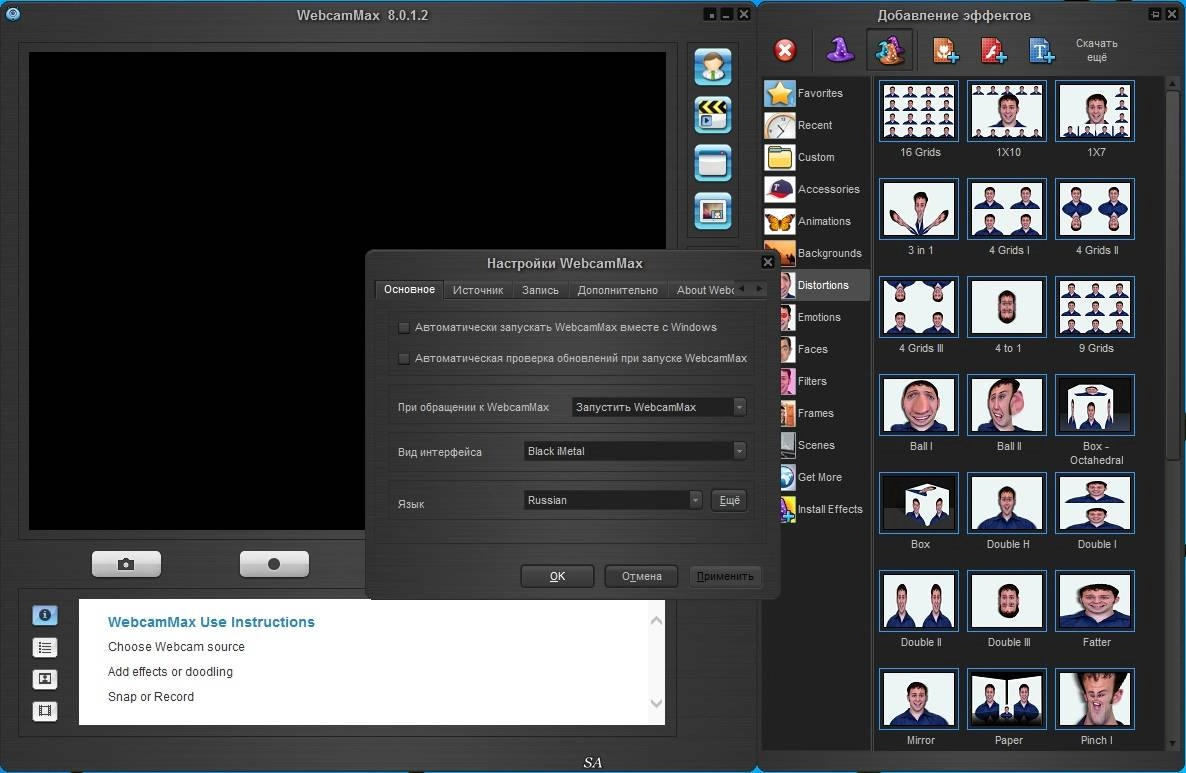Screen dimensions: 1186x773
Task: Apply the Mirror effect thumbnail
Action: (919, 699)
